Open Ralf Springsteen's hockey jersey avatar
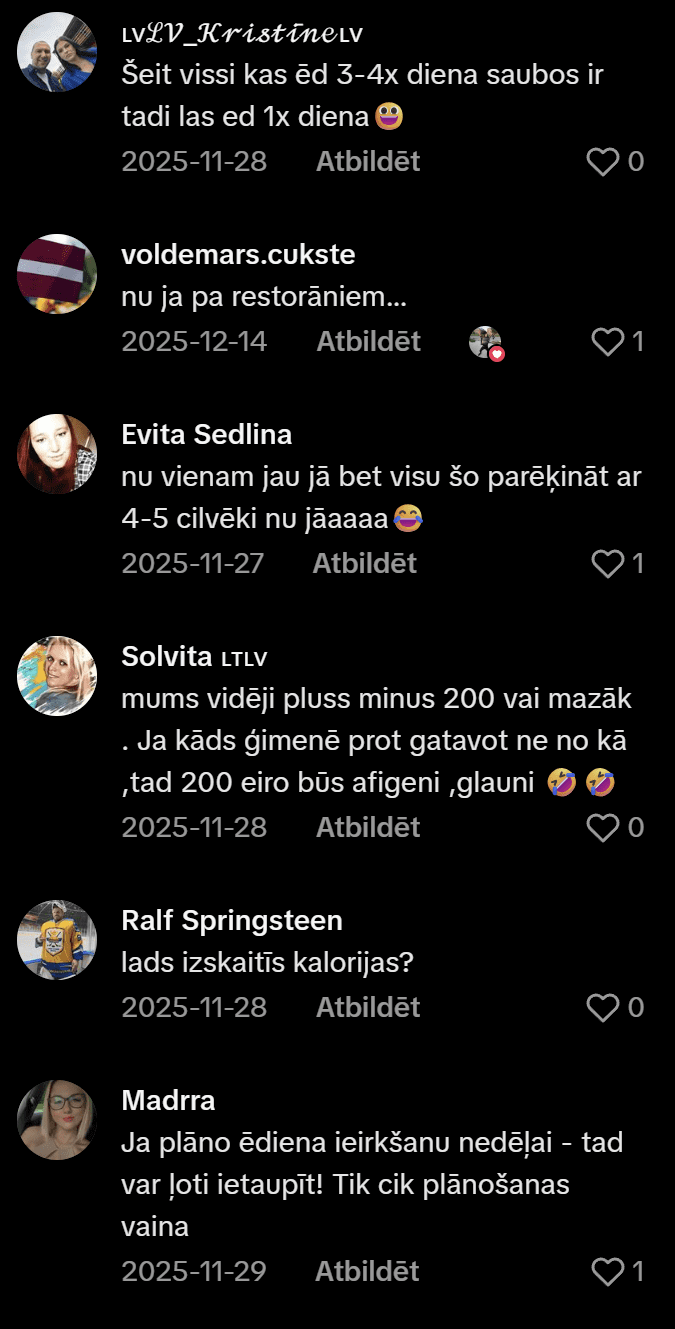Image resolution: width=675 pixels, height=1329 pixels. [x=58, y=939]
